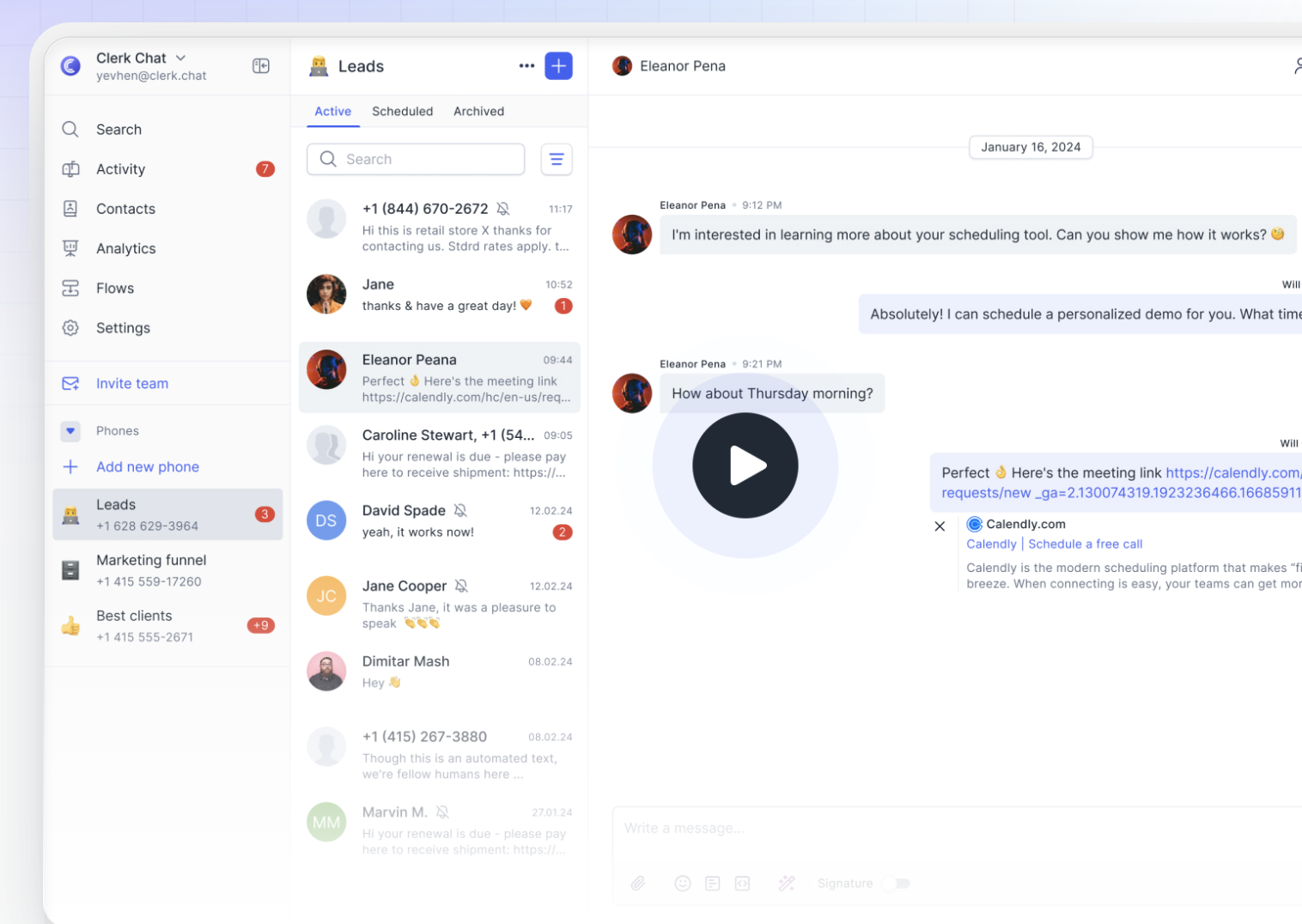Switch to the Scheduled tab
1302x924 pixels.
[x=402, y=112]
